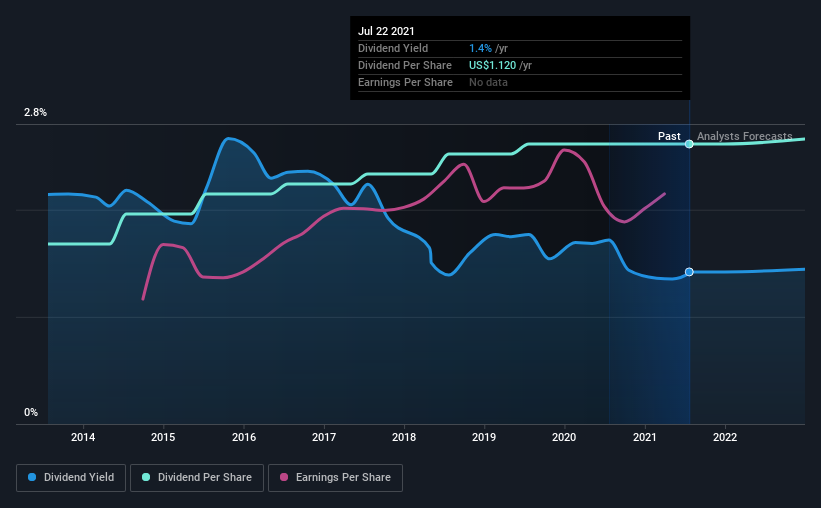
Task: Click the US$1.120 dividend per share value
Action: point(492,65)
